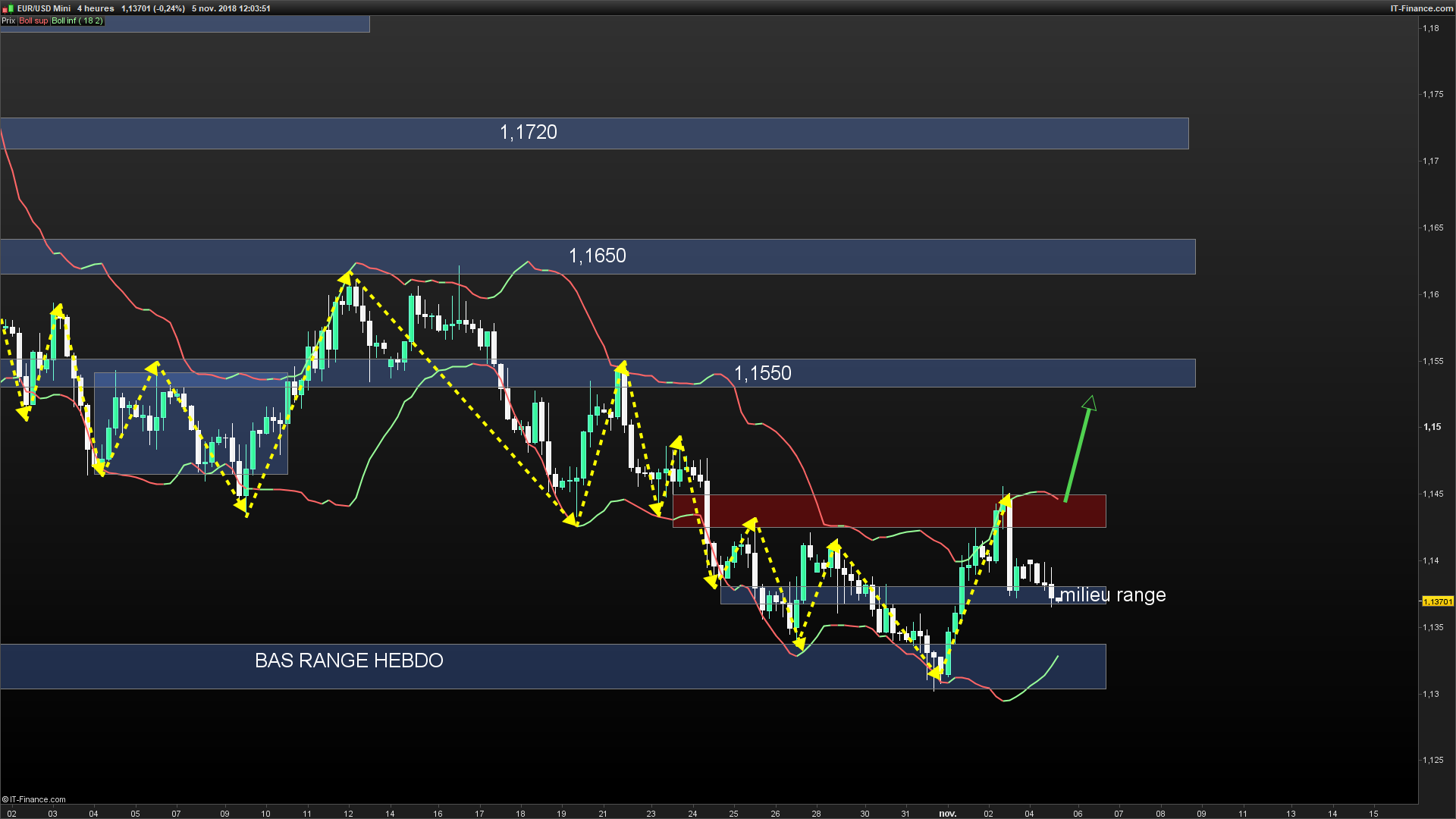Click the IT-Finance.com link at top right

pos(1422,8)
